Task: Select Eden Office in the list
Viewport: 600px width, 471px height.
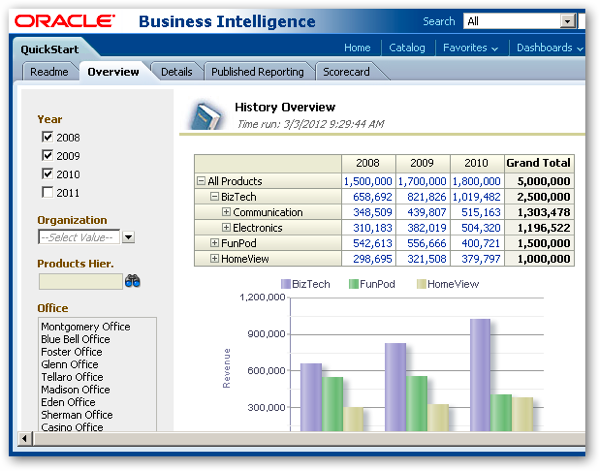Action: coord(68,402)
